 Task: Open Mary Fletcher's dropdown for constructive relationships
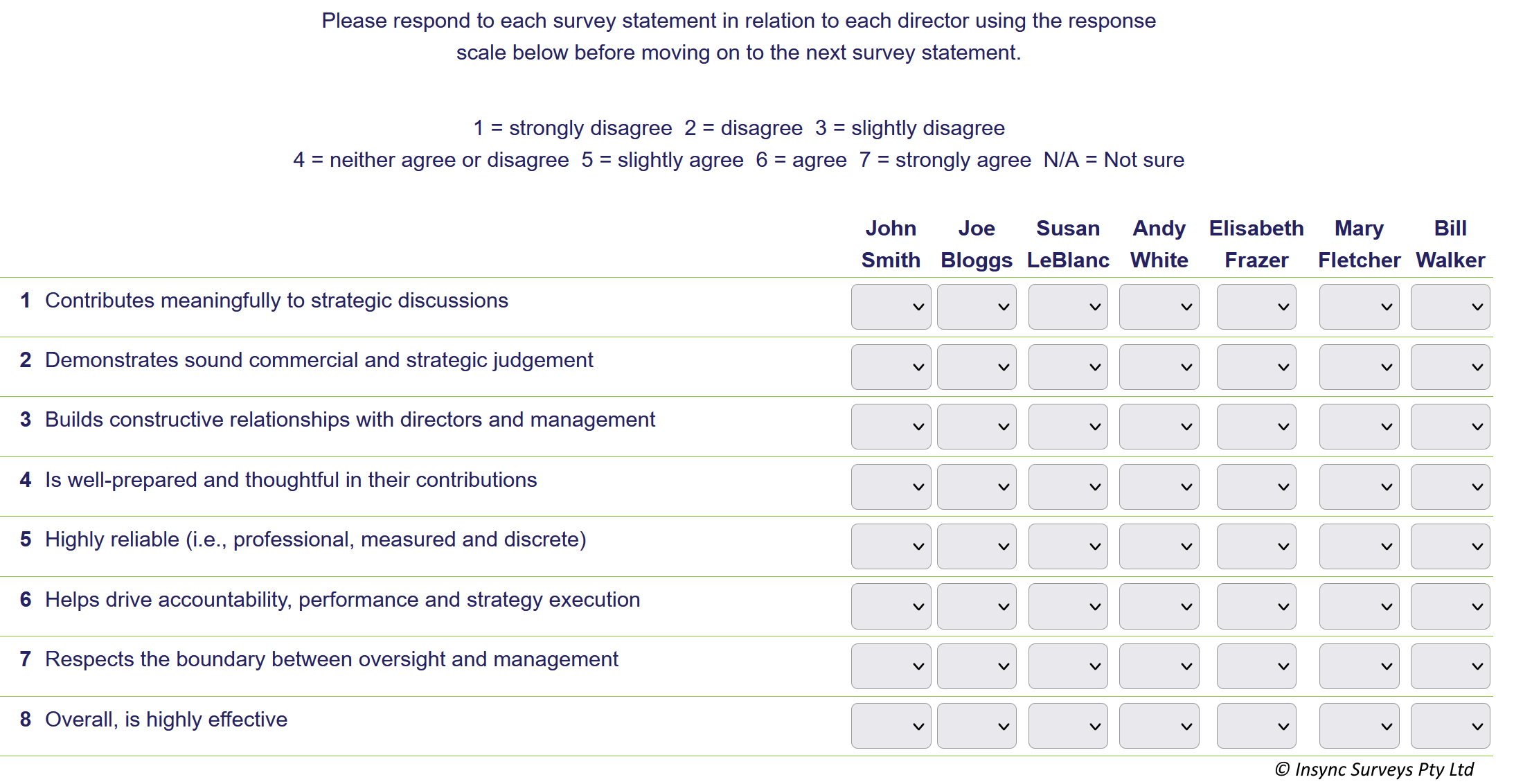pos(1358,426)
